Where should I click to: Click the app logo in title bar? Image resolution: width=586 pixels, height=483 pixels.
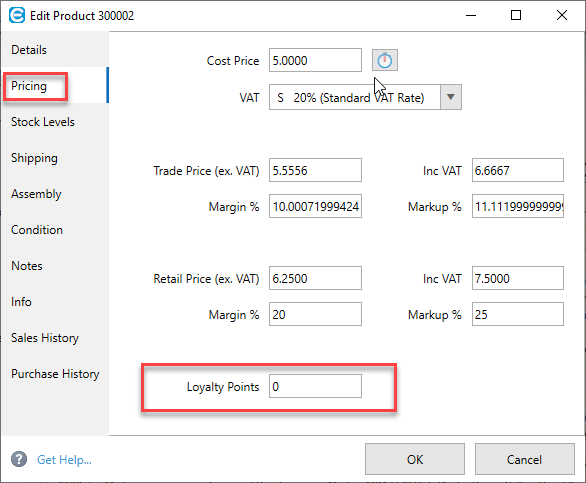pyautogui.click(x=17, y=15)
